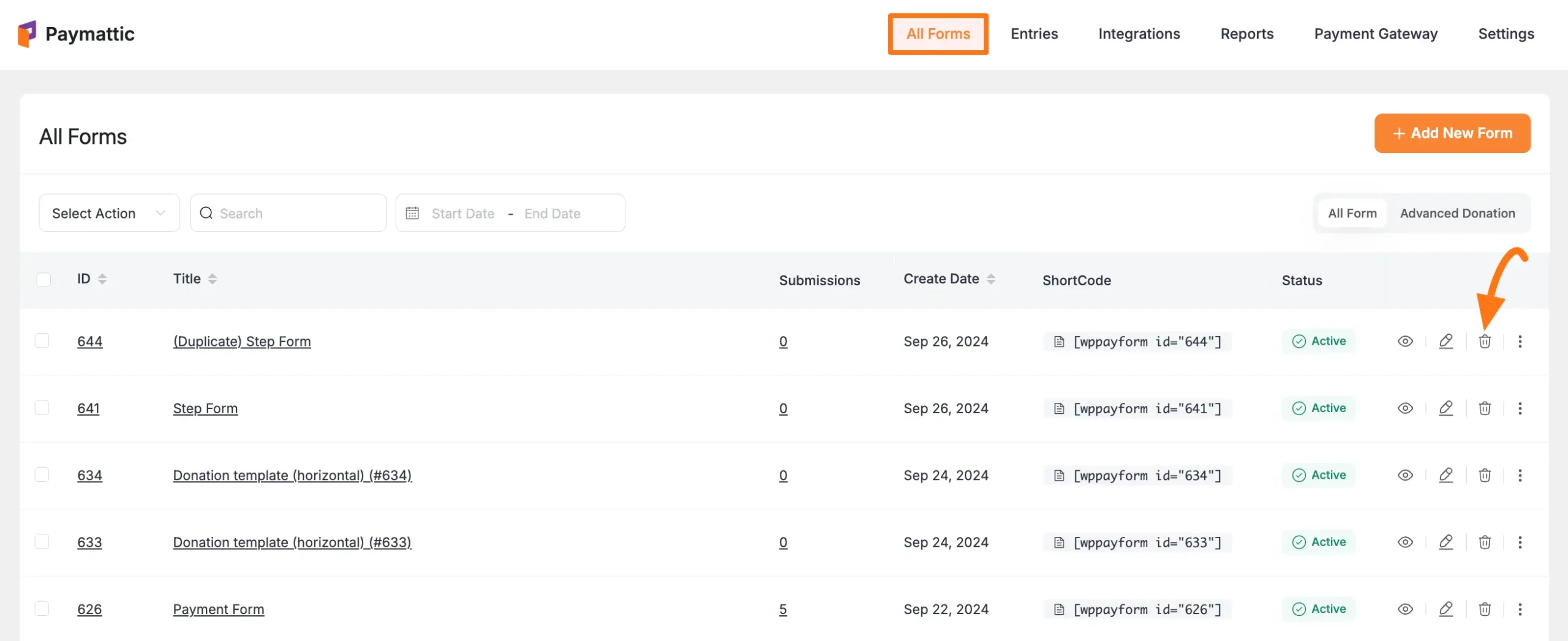Screen dimensions: 1568x641
Task: Preview form 634 using eye icon
Action: point(1405,475)
